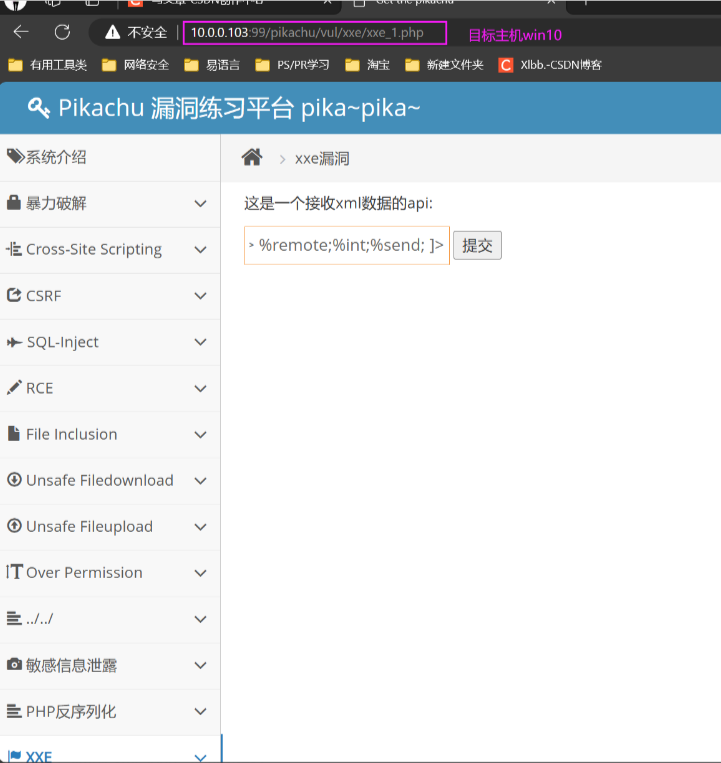Click the home icon in the breadcrumb
721x763 pixels.
coord(252,158)
